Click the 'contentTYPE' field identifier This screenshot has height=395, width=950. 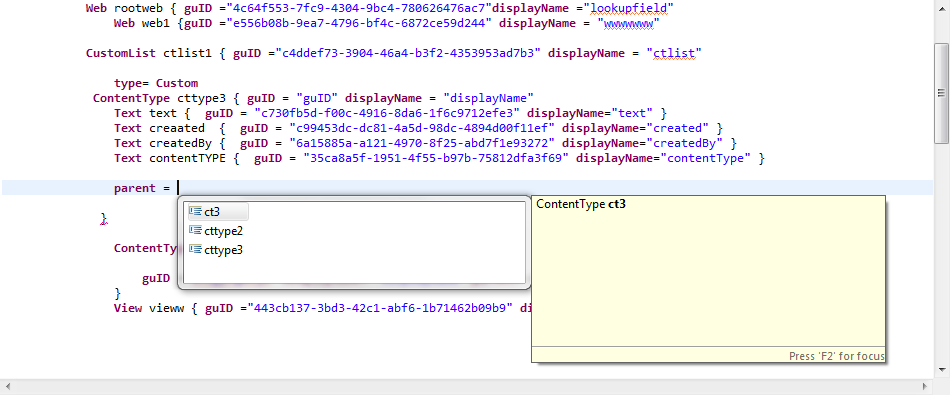(x=188, y=158)
